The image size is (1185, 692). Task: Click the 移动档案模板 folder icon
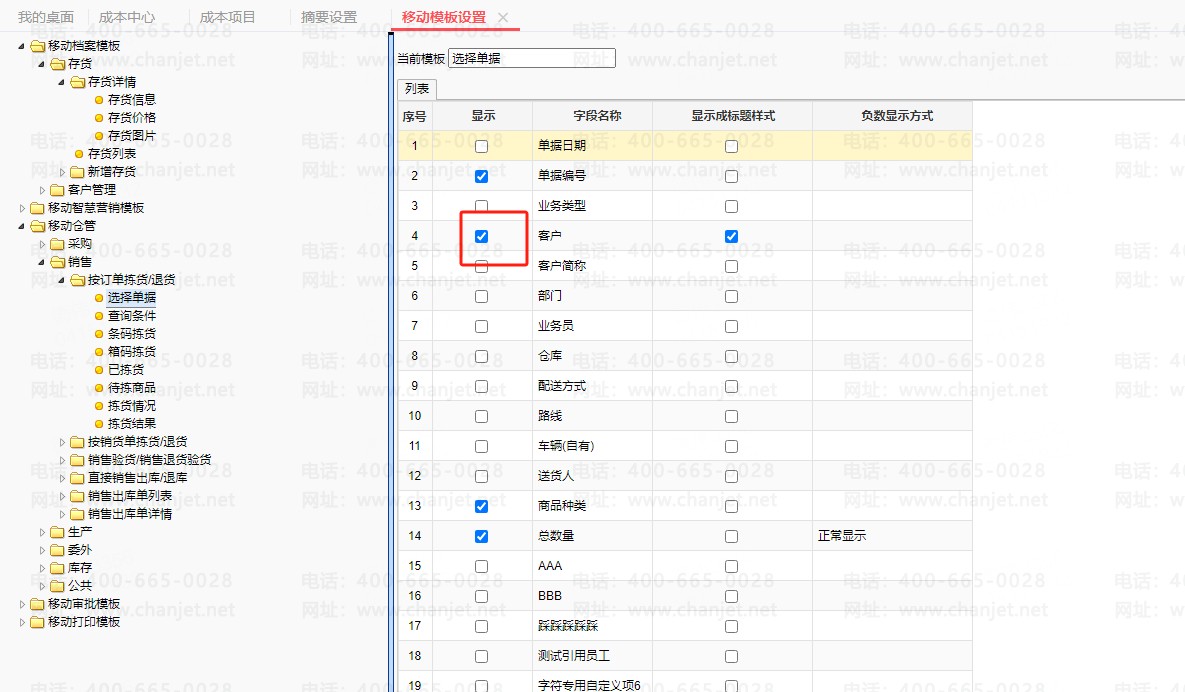[37, 46]
